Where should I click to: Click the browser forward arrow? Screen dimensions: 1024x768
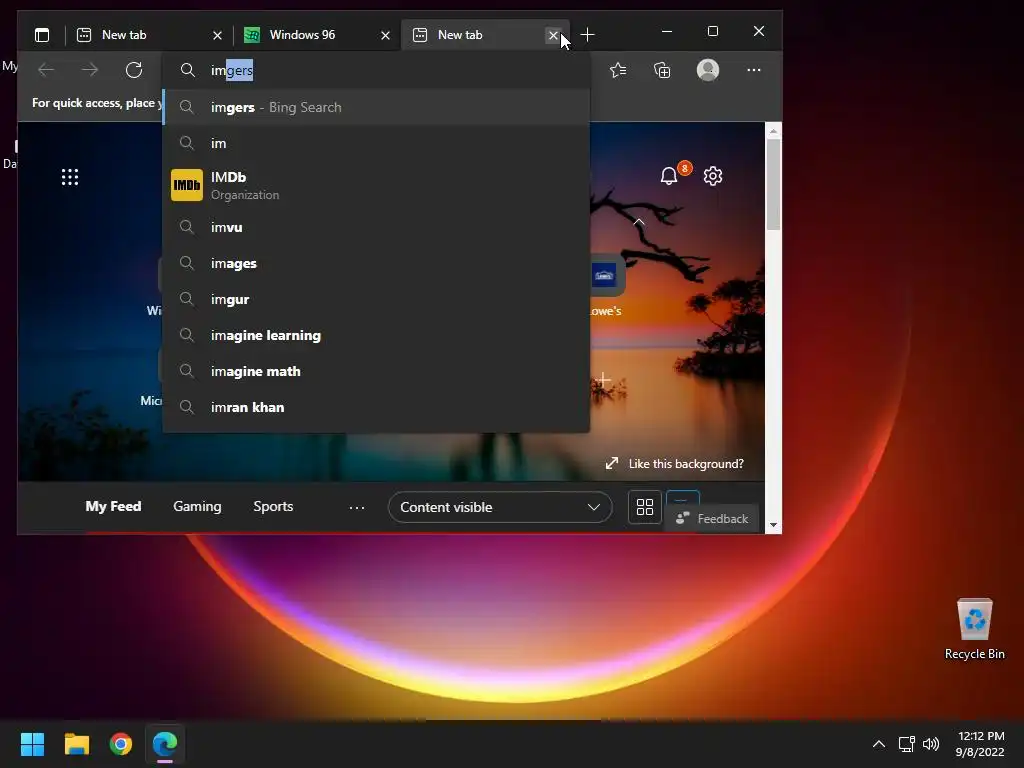[89, 70]
